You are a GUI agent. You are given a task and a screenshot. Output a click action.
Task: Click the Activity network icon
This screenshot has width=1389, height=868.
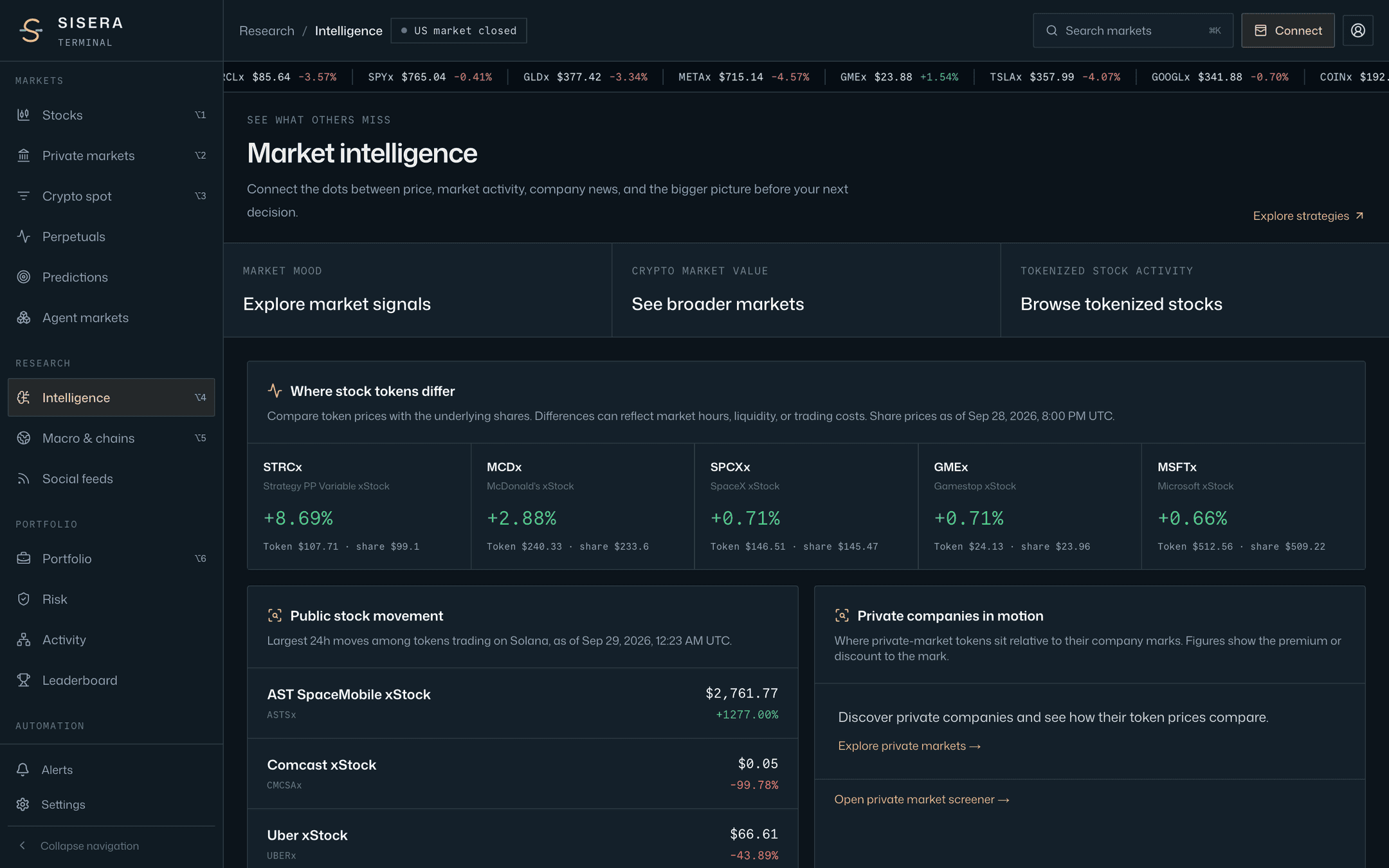[x=24, y=639]
